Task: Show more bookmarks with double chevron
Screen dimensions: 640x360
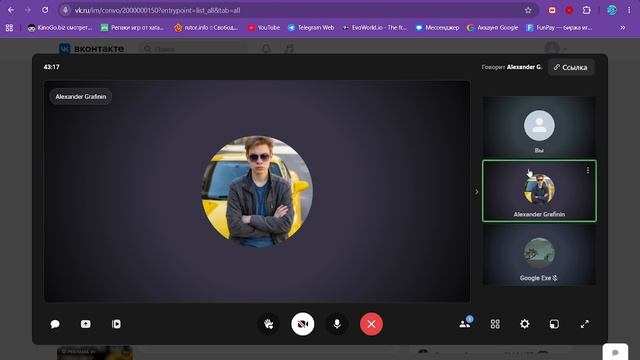Action: 622,28
